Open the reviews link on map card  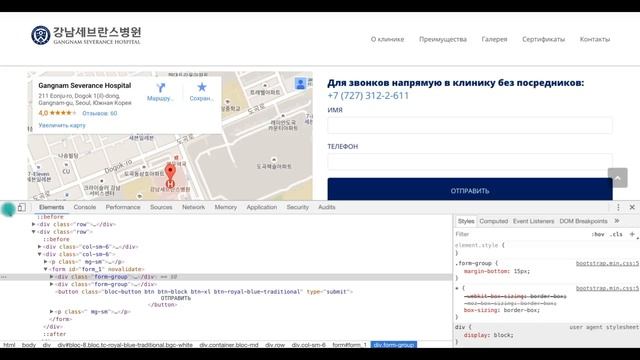100,113
